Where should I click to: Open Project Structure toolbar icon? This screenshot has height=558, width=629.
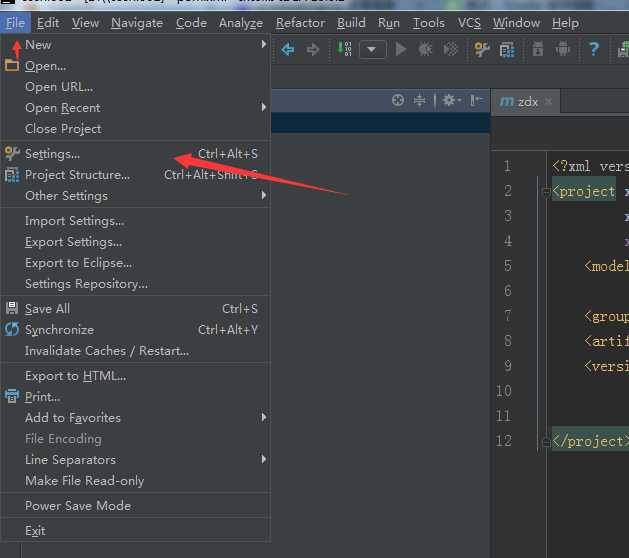(x=507, y=50)
